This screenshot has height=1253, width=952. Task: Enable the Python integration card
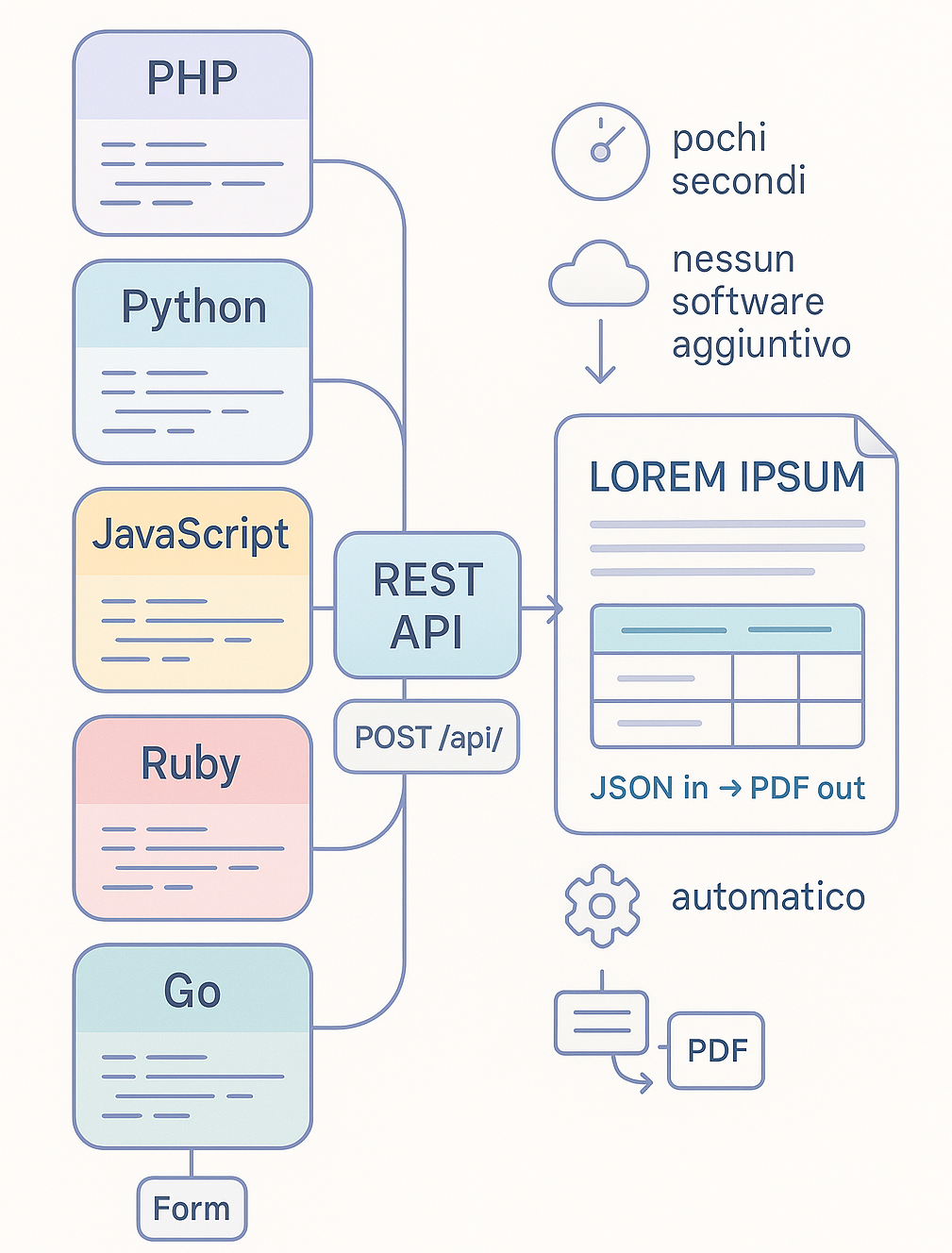tap(192, 359)
